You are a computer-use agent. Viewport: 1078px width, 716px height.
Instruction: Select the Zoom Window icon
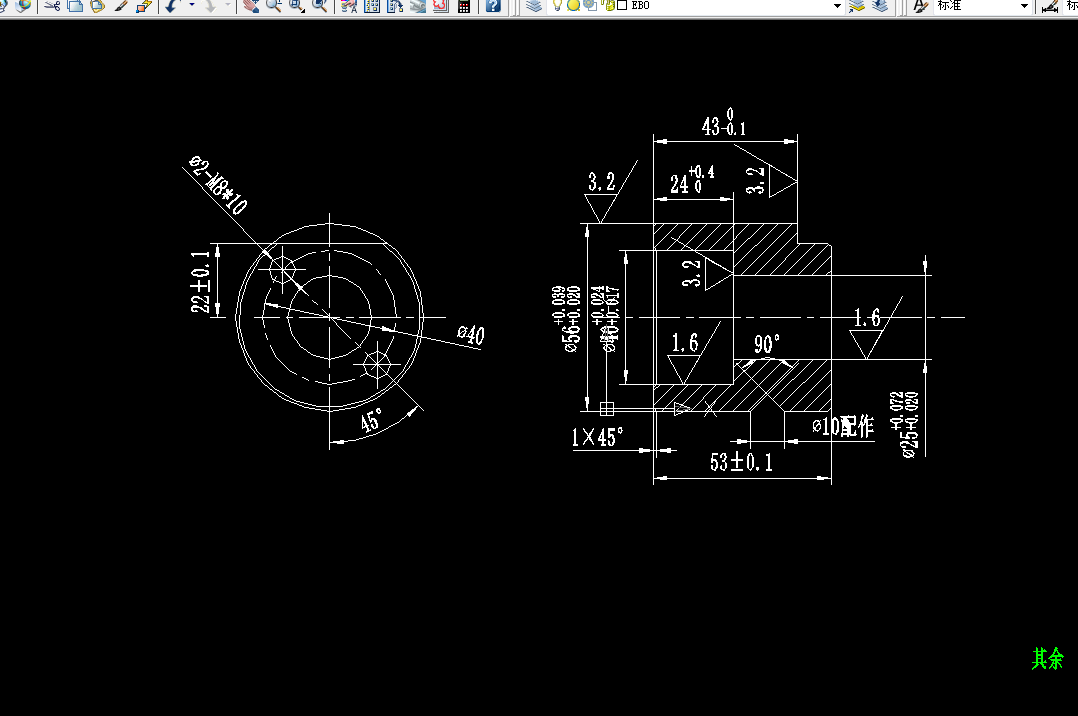(x=295, y=7)
